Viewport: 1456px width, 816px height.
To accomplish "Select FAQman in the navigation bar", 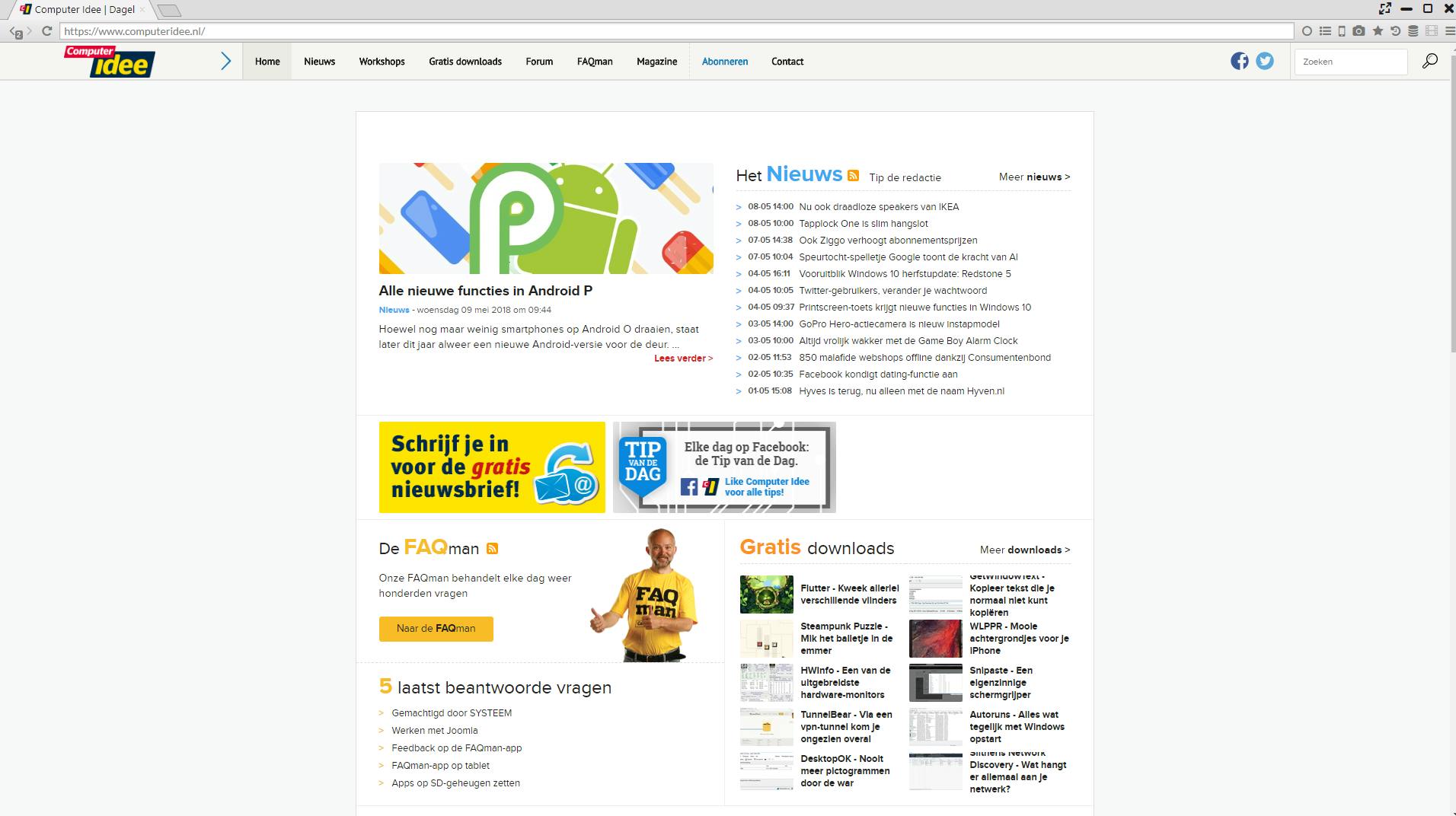I will (x=593, y=61).
